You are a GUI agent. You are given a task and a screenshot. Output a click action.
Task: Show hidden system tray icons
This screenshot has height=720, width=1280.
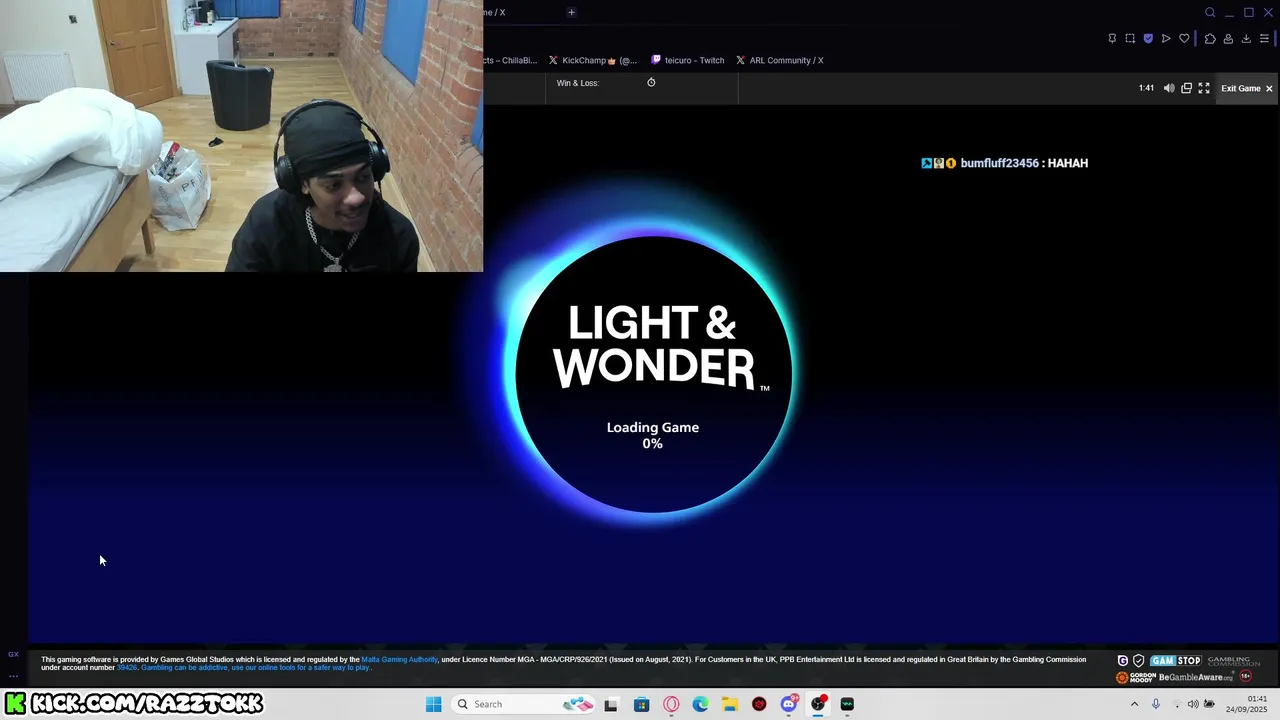pyautogui.click(x=1134, y=704)
